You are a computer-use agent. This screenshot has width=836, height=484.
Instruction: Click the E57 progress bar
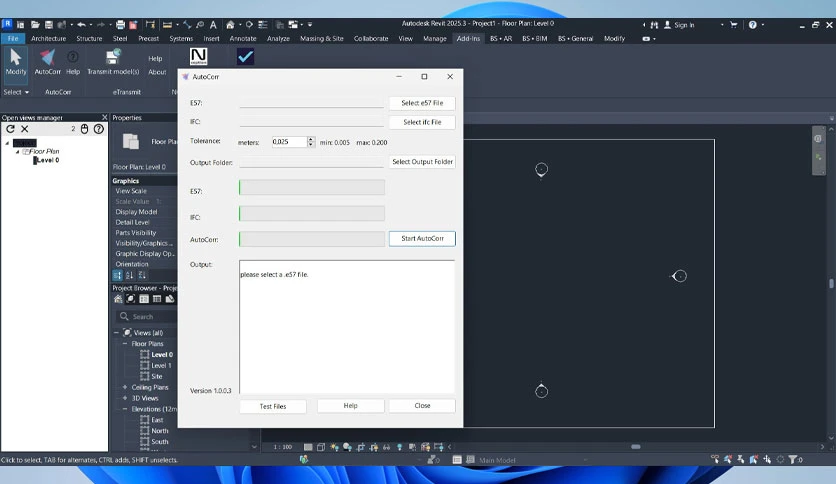pos(312,187)
